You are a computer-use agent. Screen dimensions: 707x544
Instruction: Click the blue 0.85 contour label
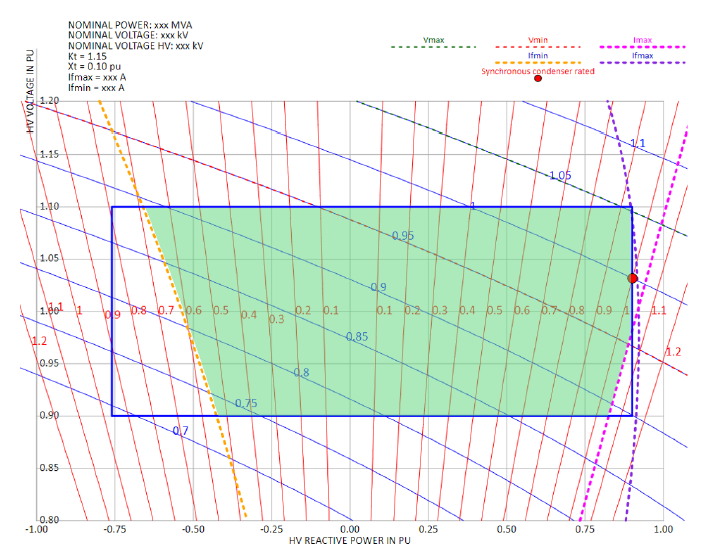click(356, 337)
